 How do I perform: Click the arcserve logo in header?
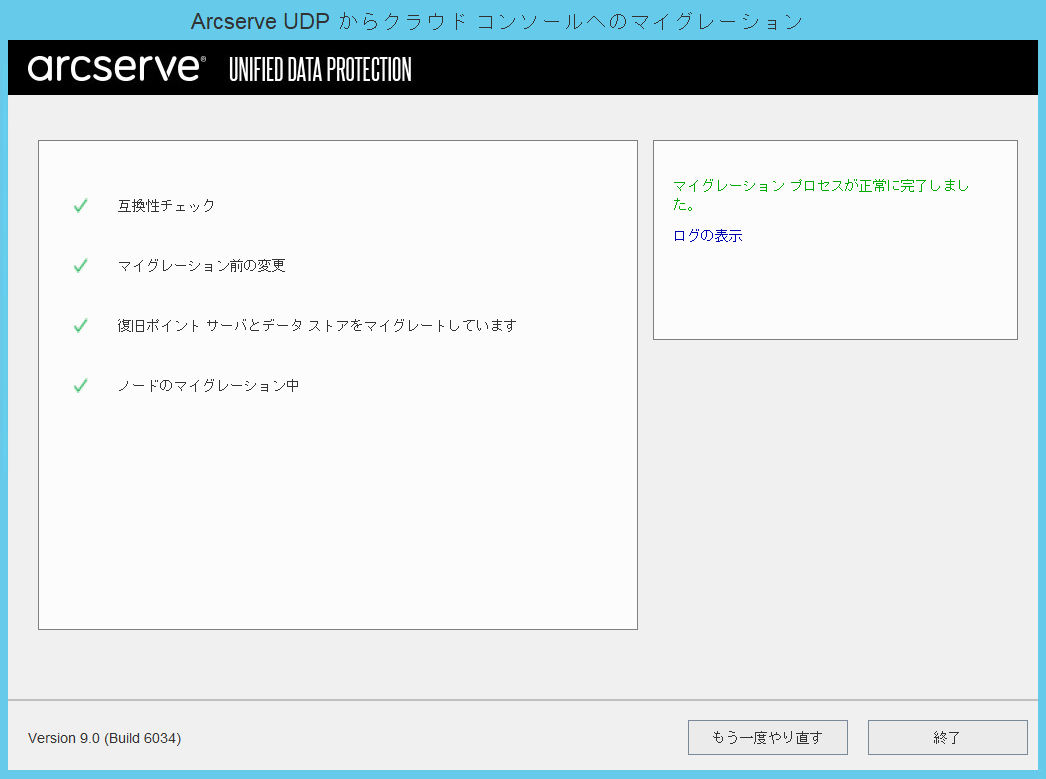pos(116,68)
